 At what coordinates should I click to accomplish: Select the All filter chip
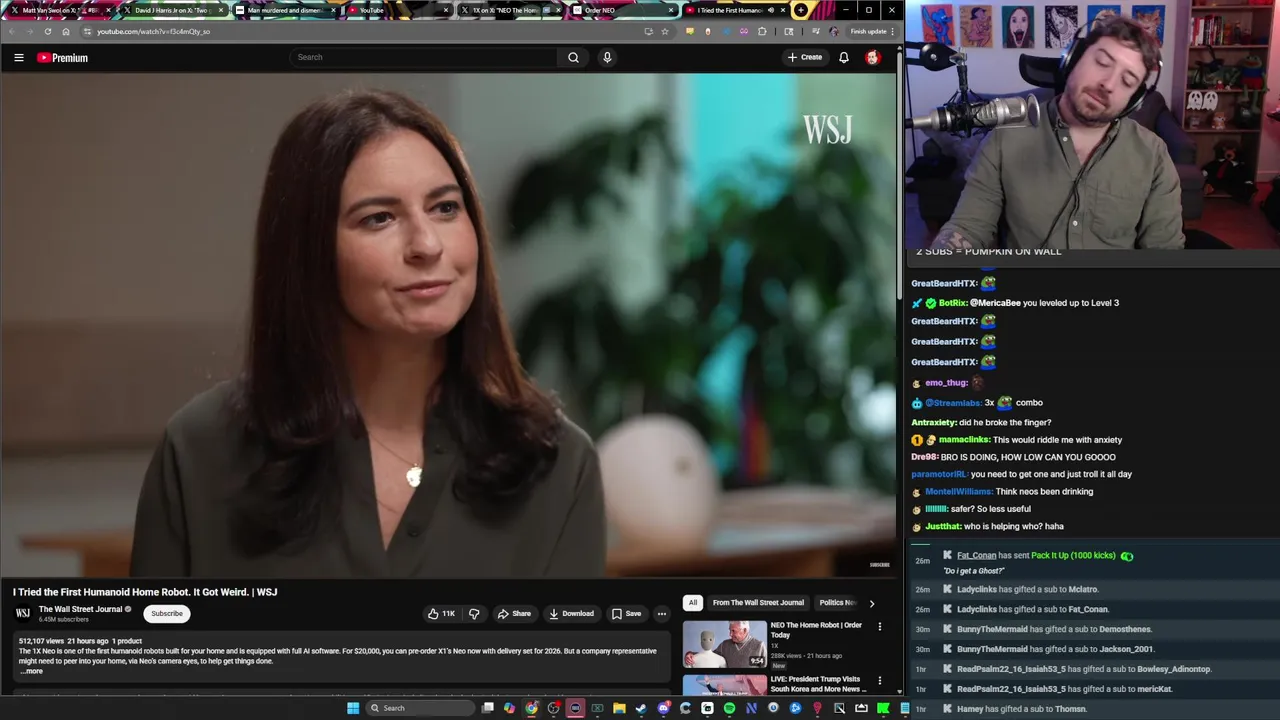[x=692, y=603]
